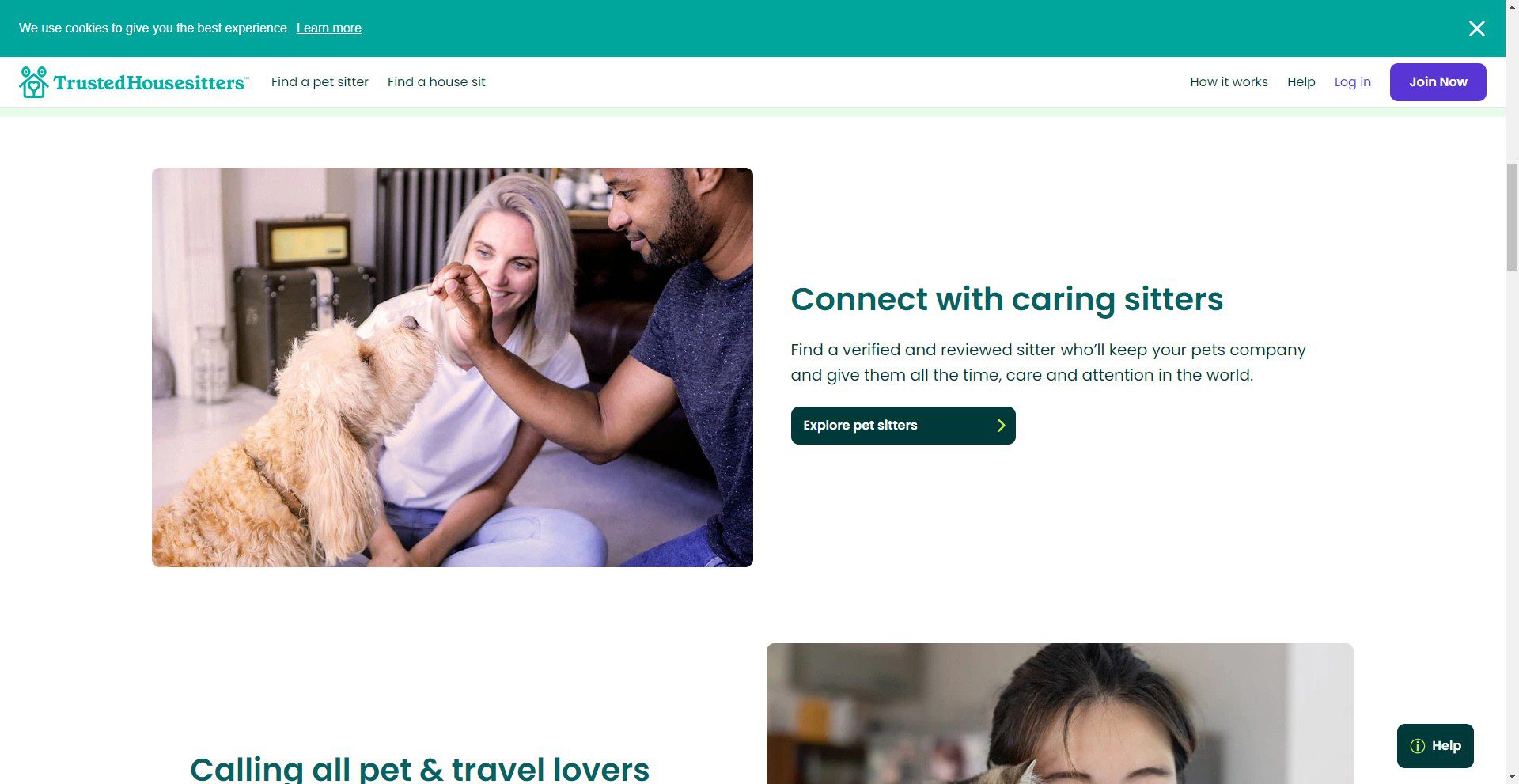Click the TrustedHousesitters wordmark text
This screenshot has height=784, width=1519.
tap(150, 83)
